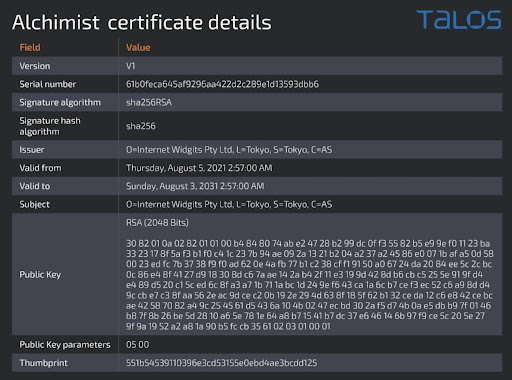Screen dimensions: 512x380
Task: Click the public key line starting '30 82 01 0a'
Action: tap(308, 243)
